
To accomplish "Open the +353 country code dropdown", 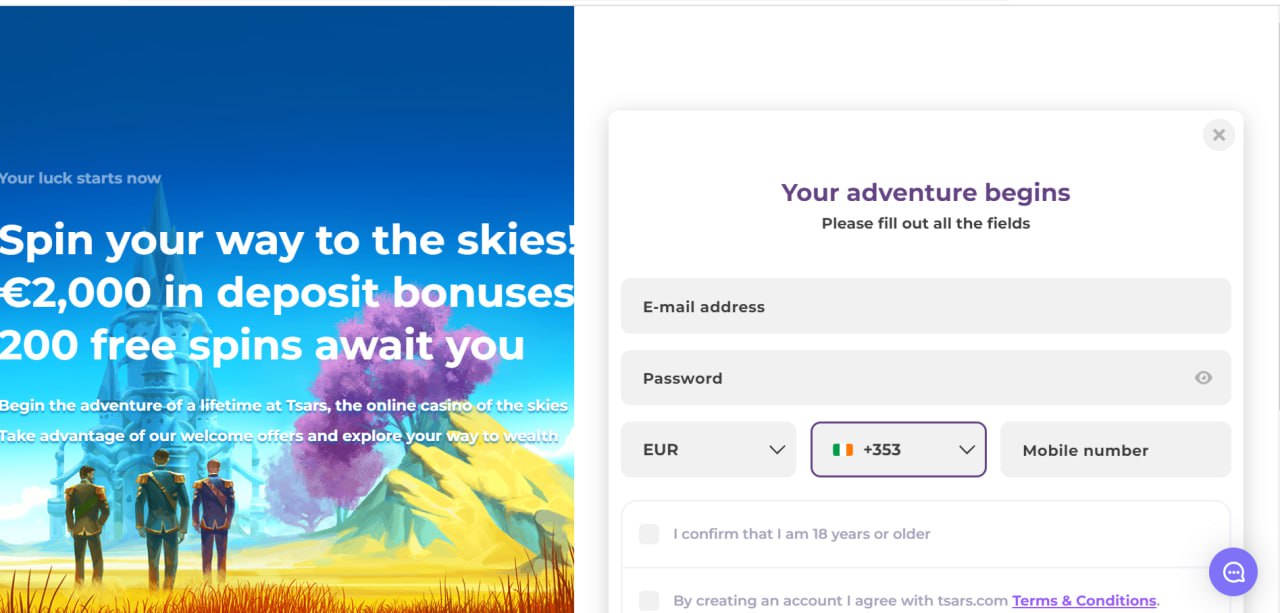I will point(898,450).
